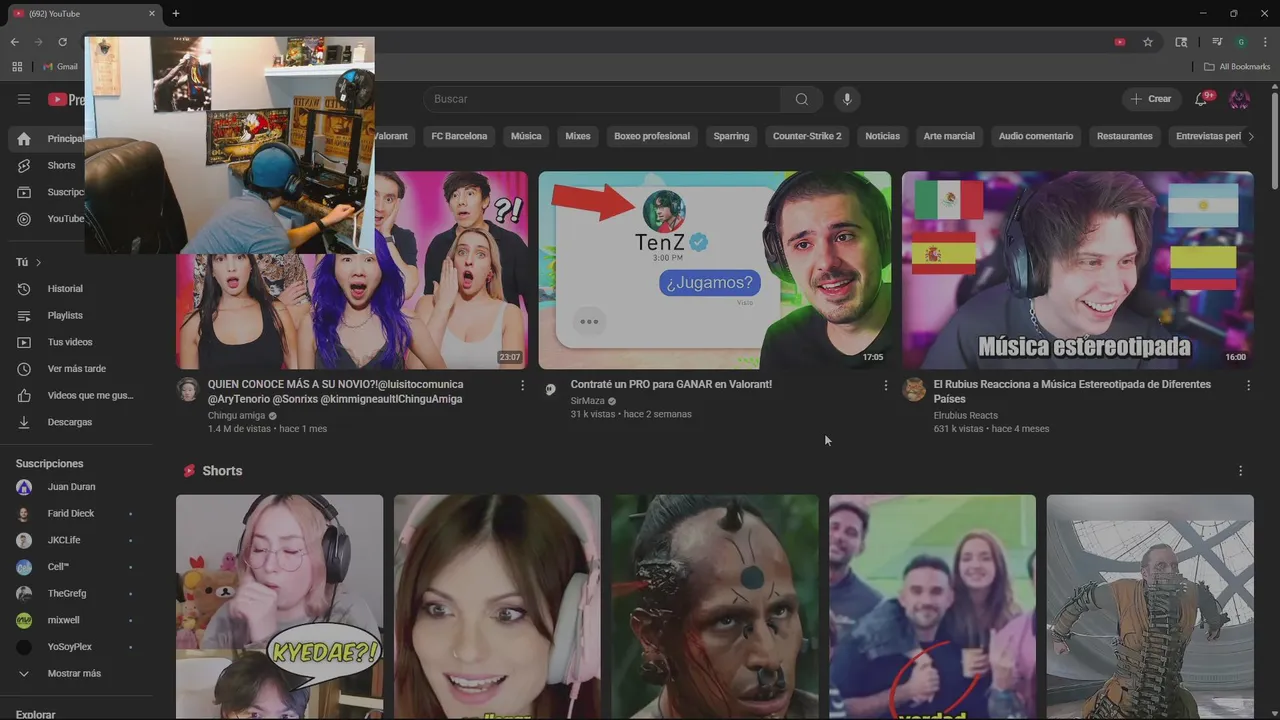Open the account avatar menu in YouTube
Screen dimensions: 1280x720
pos(1239,99)
